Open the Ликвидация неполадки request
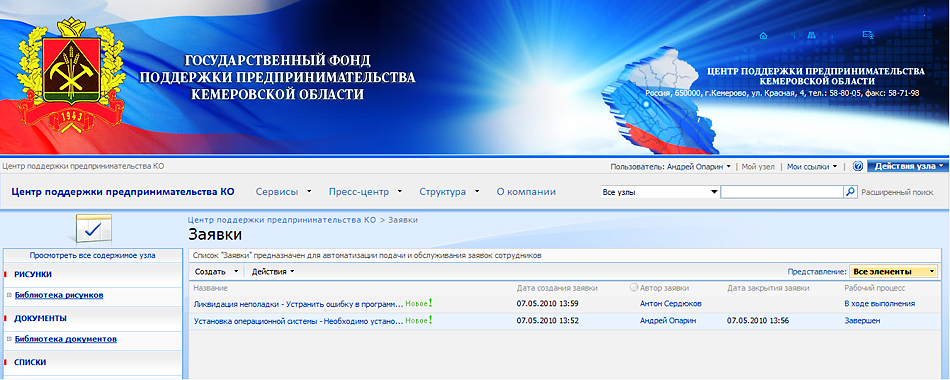 [x=298, y=304]
